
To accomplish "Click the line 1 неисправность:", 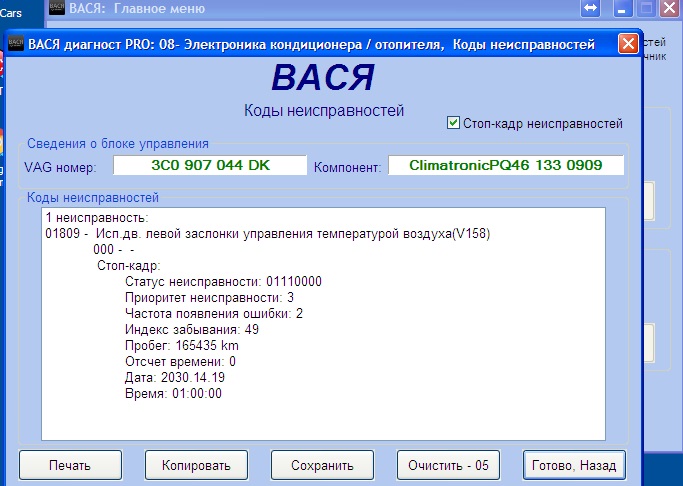I will [x=97, y=217].
